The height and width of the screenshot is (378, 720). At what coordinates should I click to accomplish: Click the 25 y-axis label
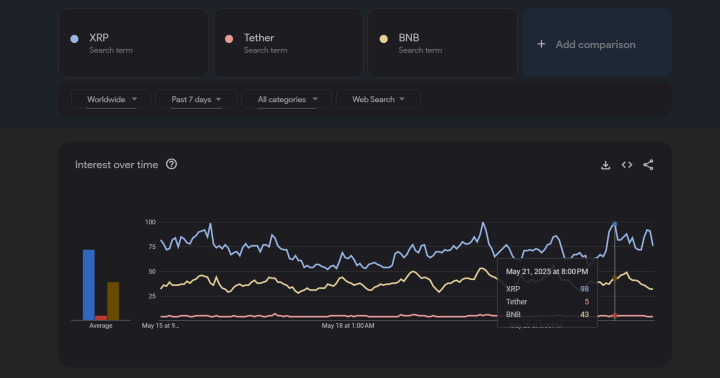pyautogui.click(x=152, y=296)
